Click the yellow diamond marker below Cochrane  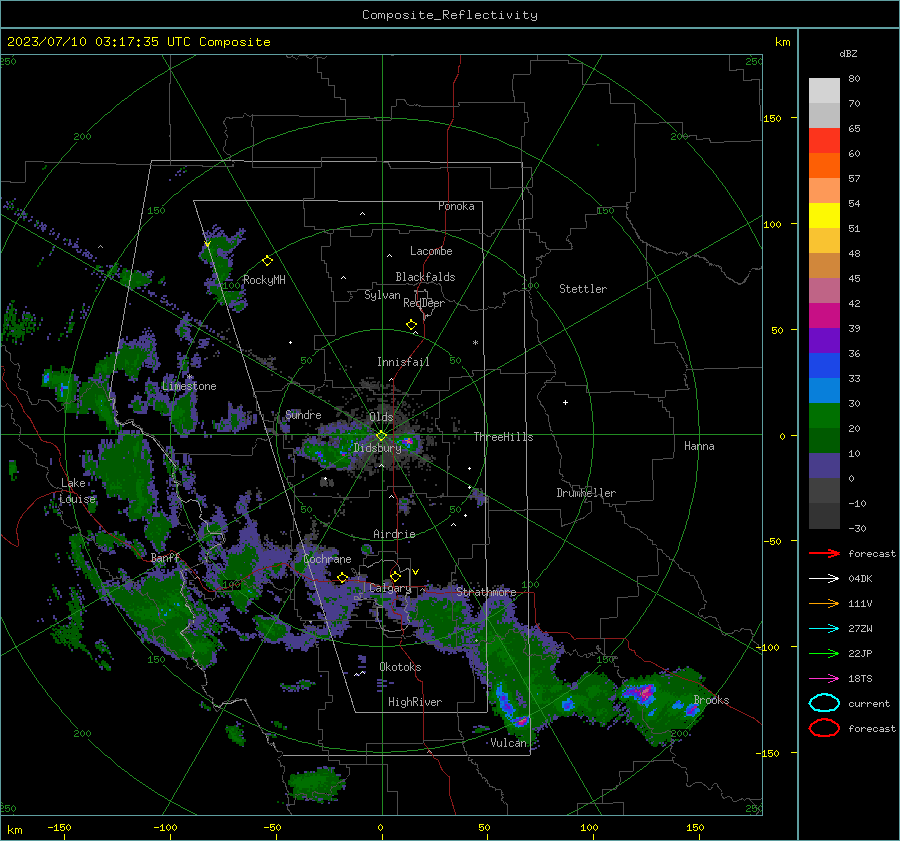pos(343,578)
